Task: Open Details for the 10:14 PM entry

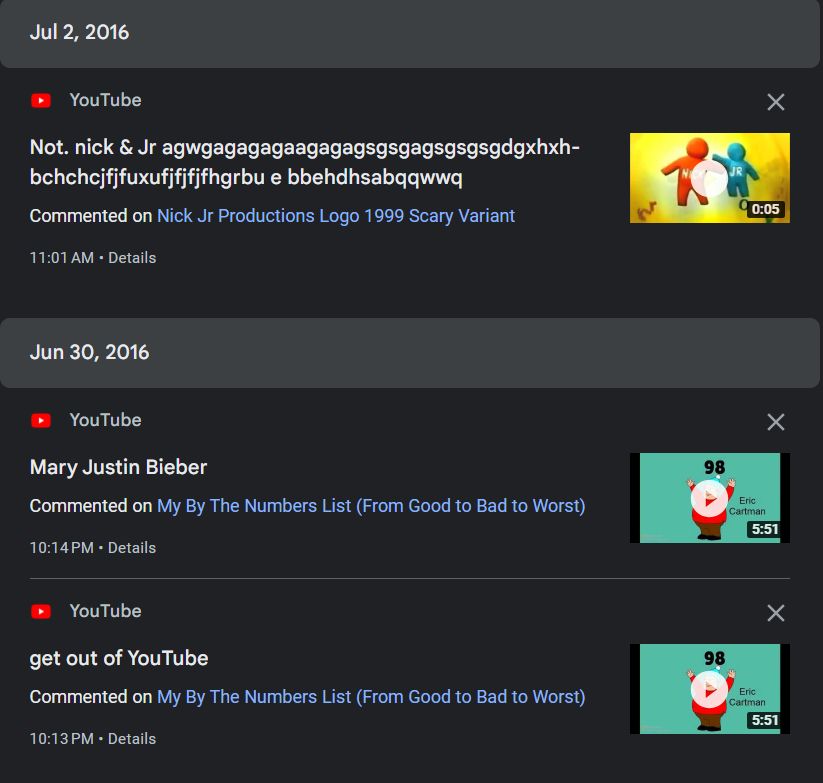Action: 132,548
